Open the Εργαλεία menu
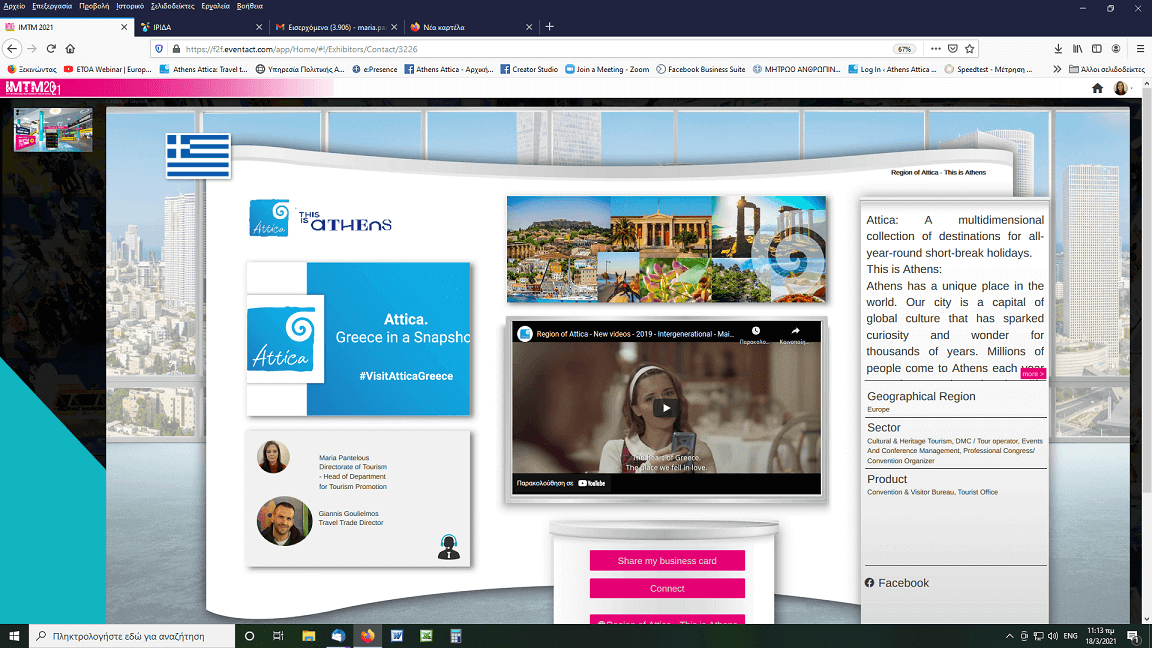The height and width of the screenshot is (648, 1152). [215, 6]
